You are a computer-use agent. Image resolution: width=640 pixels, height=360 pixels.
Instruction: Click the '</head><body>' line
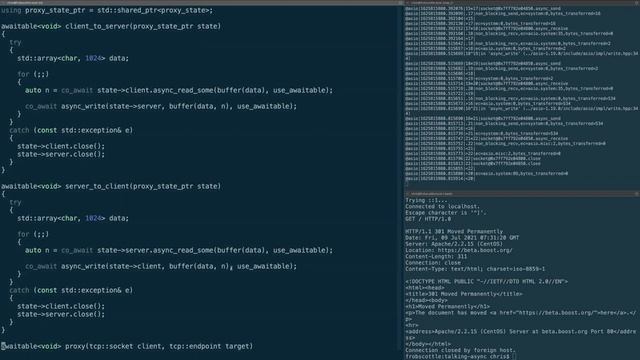coord(426,300)
